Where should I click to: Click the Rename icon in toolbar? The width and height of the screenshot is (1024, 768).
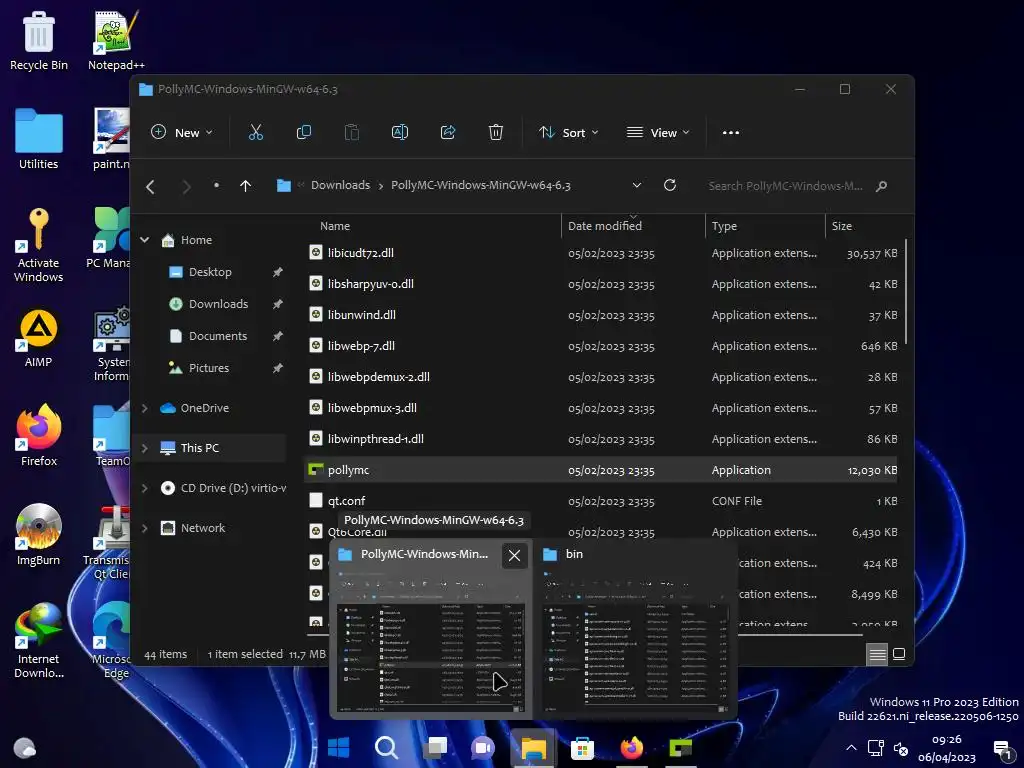click(400, 133)
